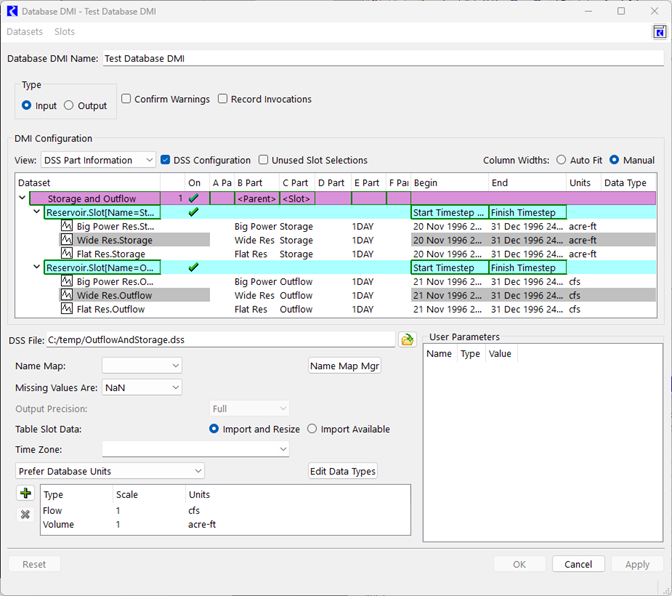This screenshot has height=596, width=672.
Task: Open the Missing Values Are dropdown
Action: click(x=141, y=387)
